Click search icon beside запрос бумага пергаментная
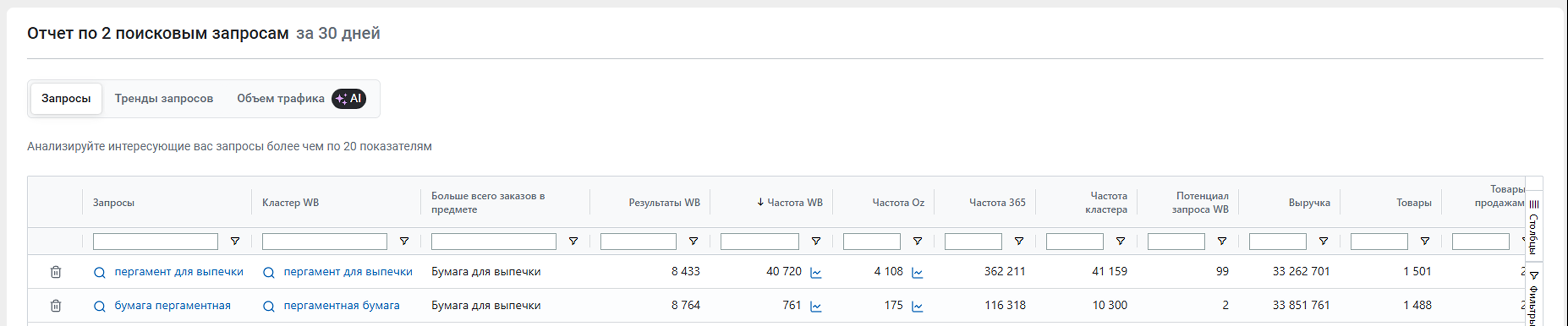 99,306
